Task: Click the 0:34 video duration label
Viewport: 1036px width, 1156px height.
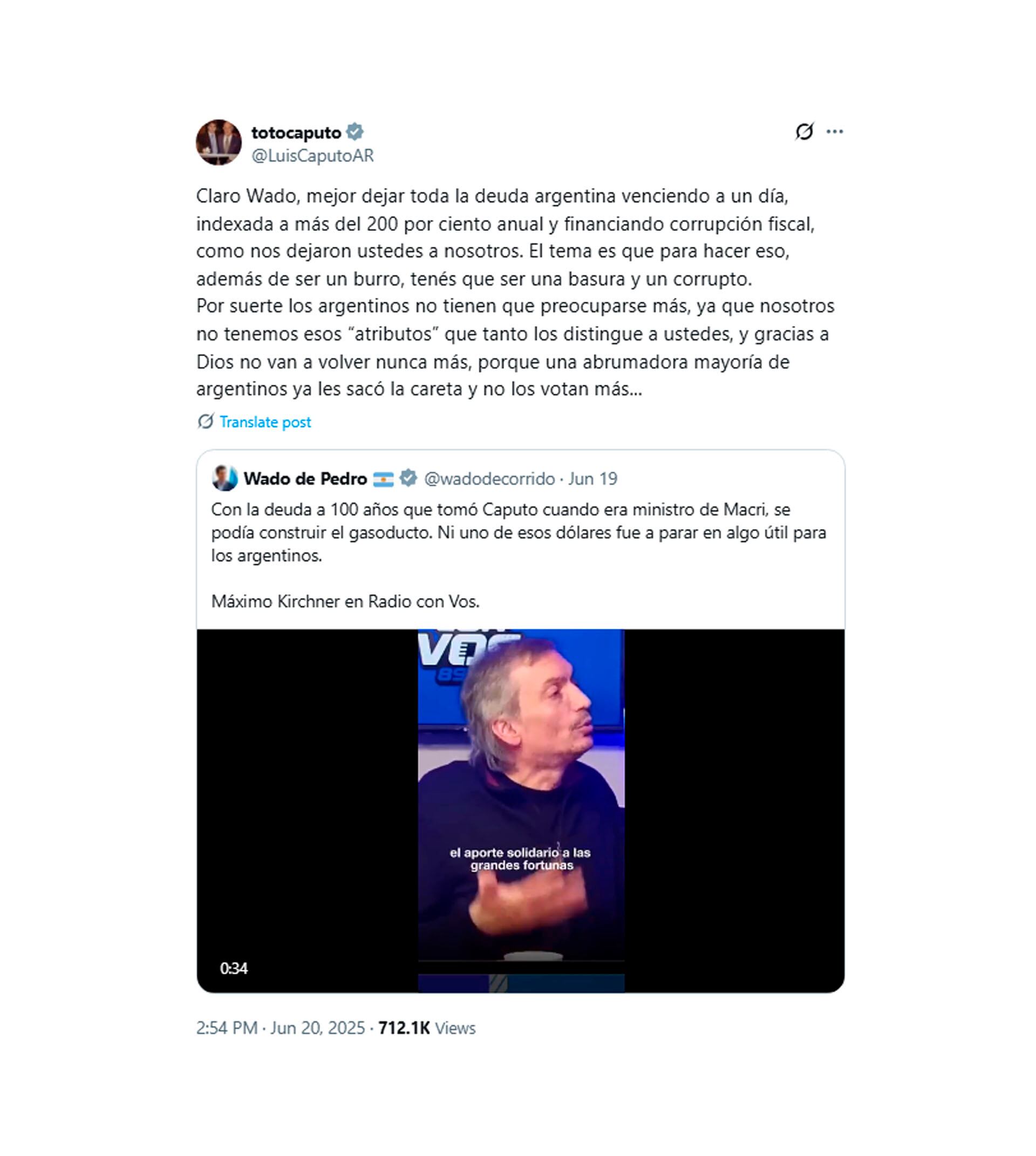Action: tap(234, 969)
